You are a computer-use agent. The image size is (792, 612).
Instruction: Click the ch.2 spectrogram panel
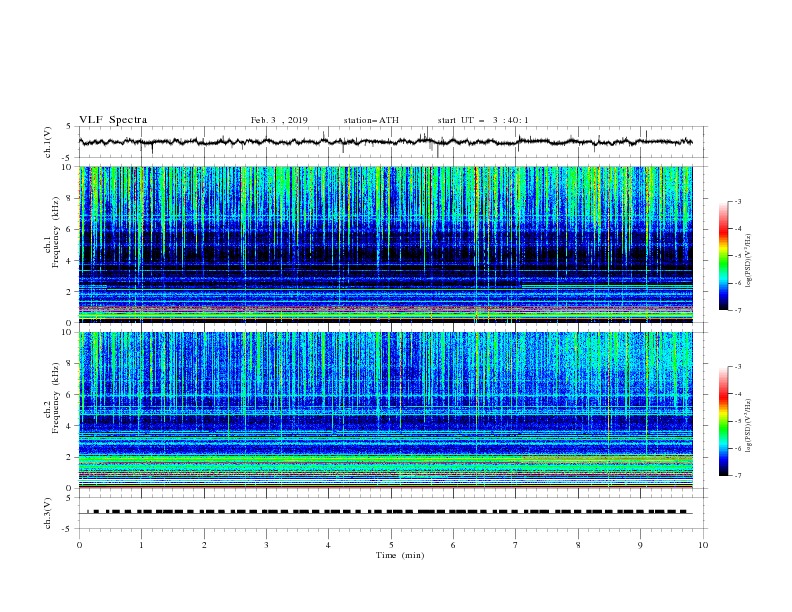tap(386, 410)
